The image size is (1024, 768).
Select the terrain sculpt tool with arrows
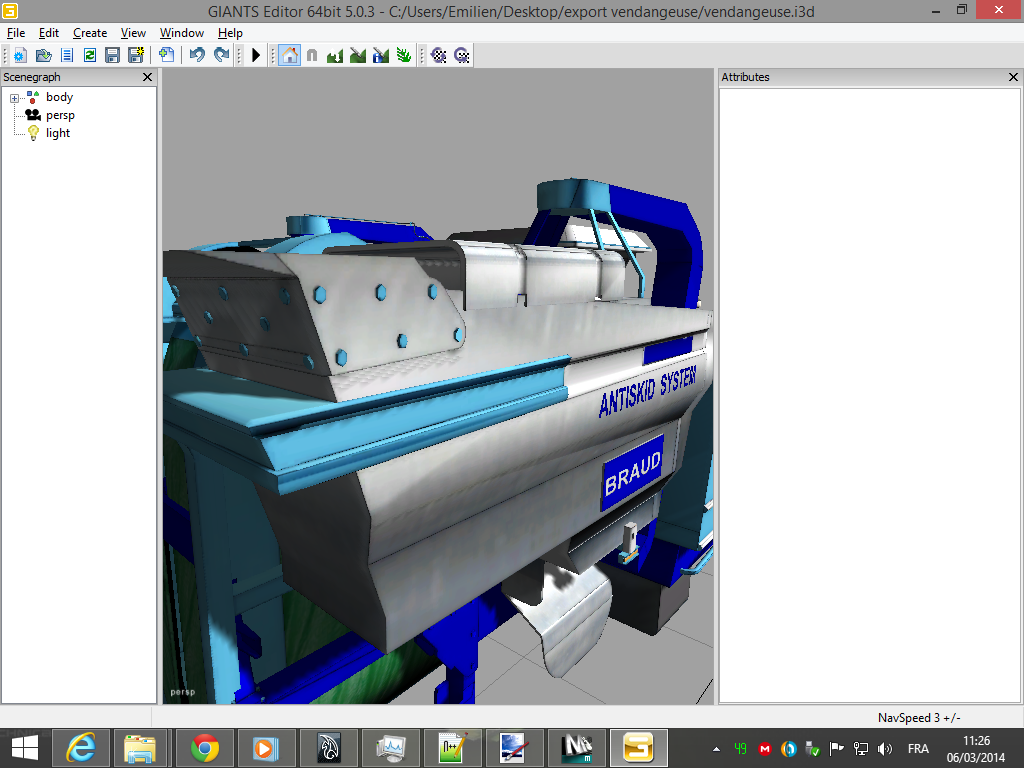335,56
